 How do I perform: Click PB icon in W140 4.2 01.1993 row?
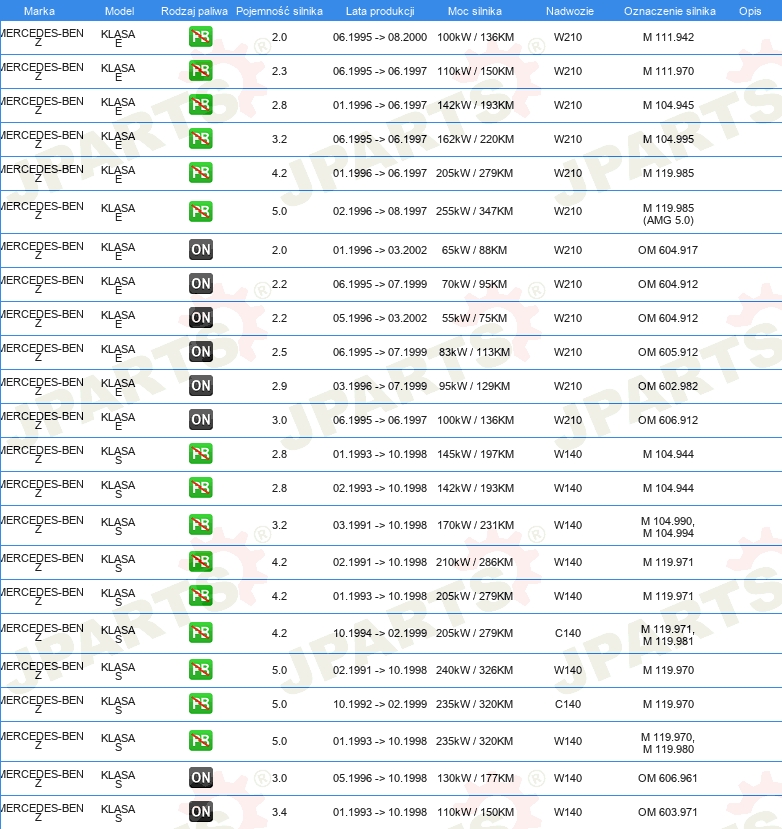click(200, 596)
